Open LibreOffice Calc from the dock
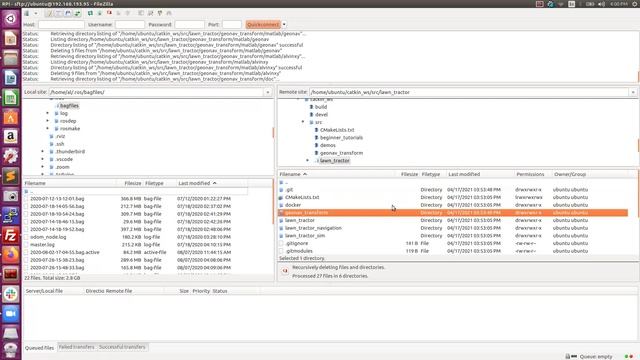Image resolution: width=640 pixels, height=360 pixels. pyautogui.click(x=10, y=98)
